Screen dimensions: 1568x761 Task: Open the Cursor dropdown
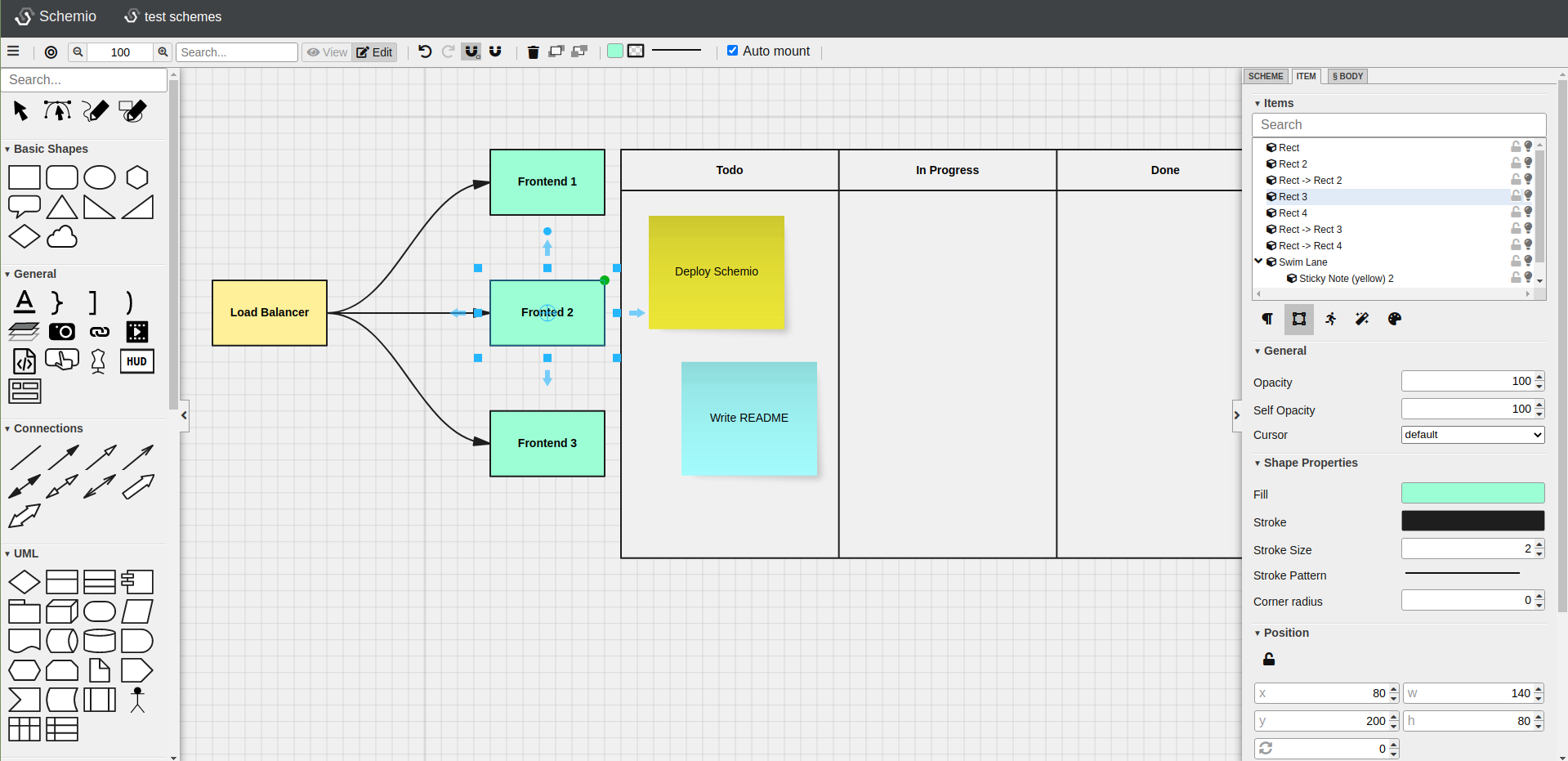click(x=1472, y=435)
